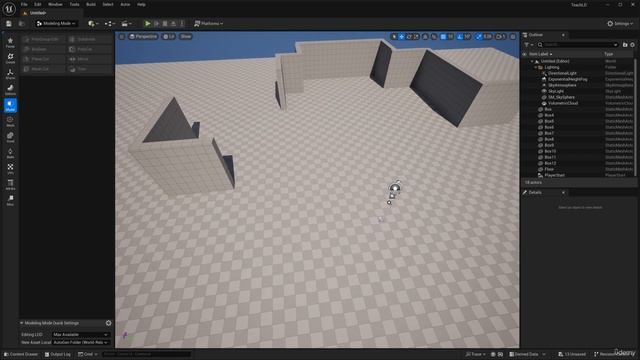Open Outliner settings gear icon

[x=633, y=44]
